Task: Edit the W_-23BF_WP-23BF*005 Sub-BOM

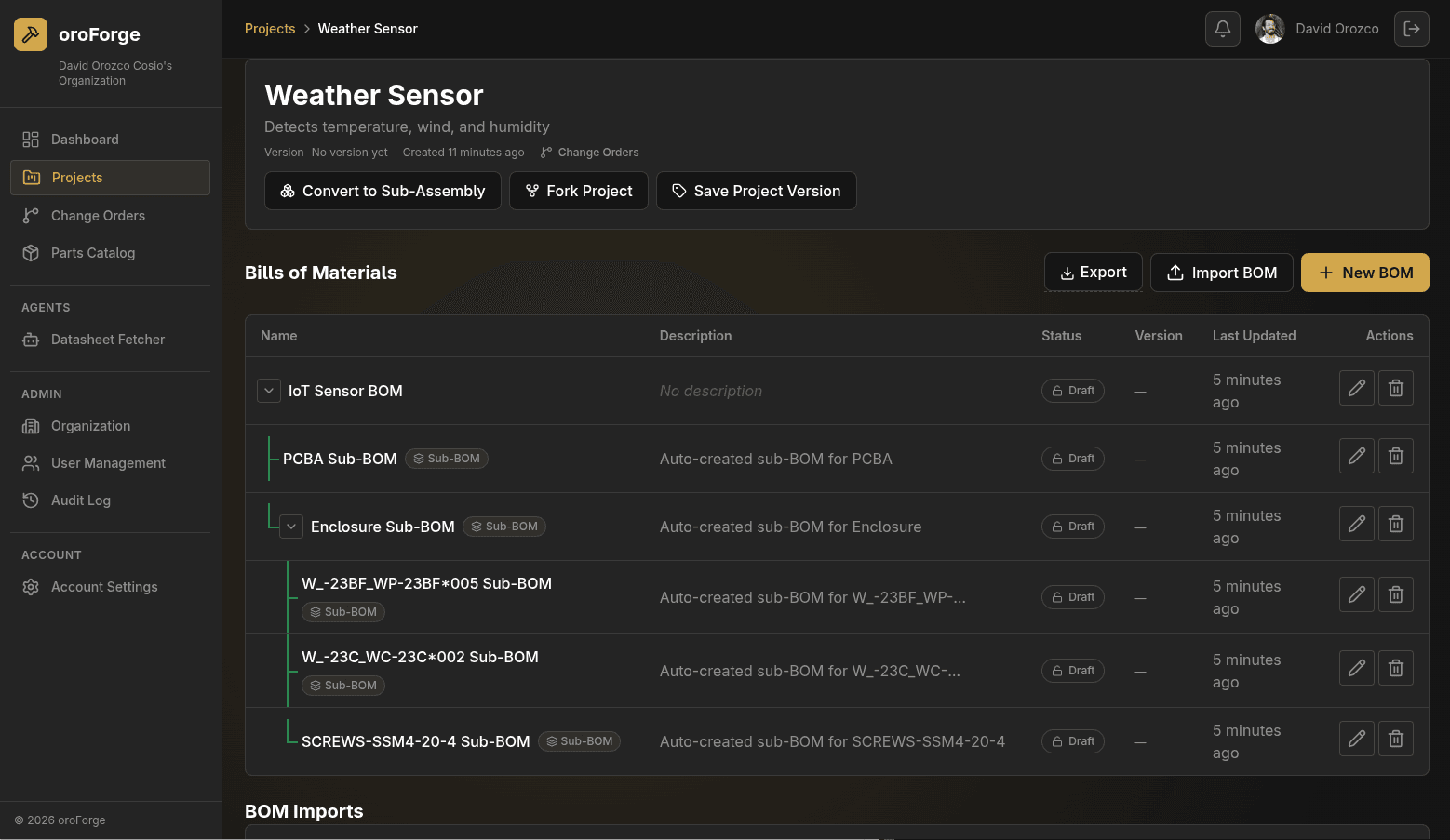Action: 1357,594
